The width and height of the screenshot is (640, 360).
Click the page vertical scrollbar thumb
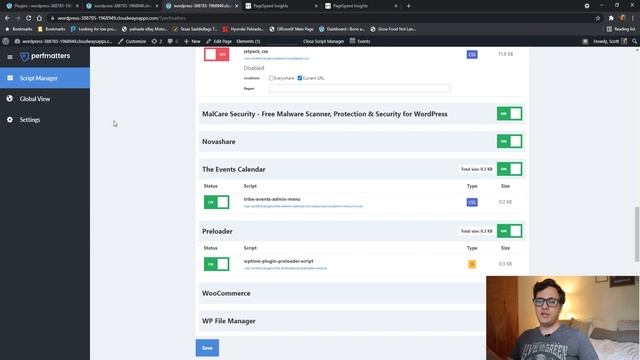tap(637, 234)
